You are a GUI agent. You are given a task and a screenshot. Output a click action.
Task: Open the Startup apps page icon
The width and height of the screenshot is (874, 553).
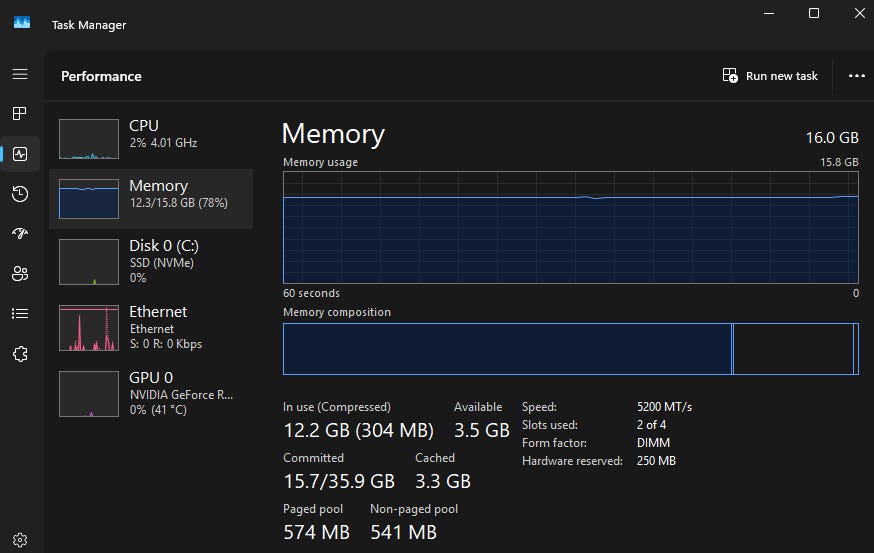coord(20,234)
